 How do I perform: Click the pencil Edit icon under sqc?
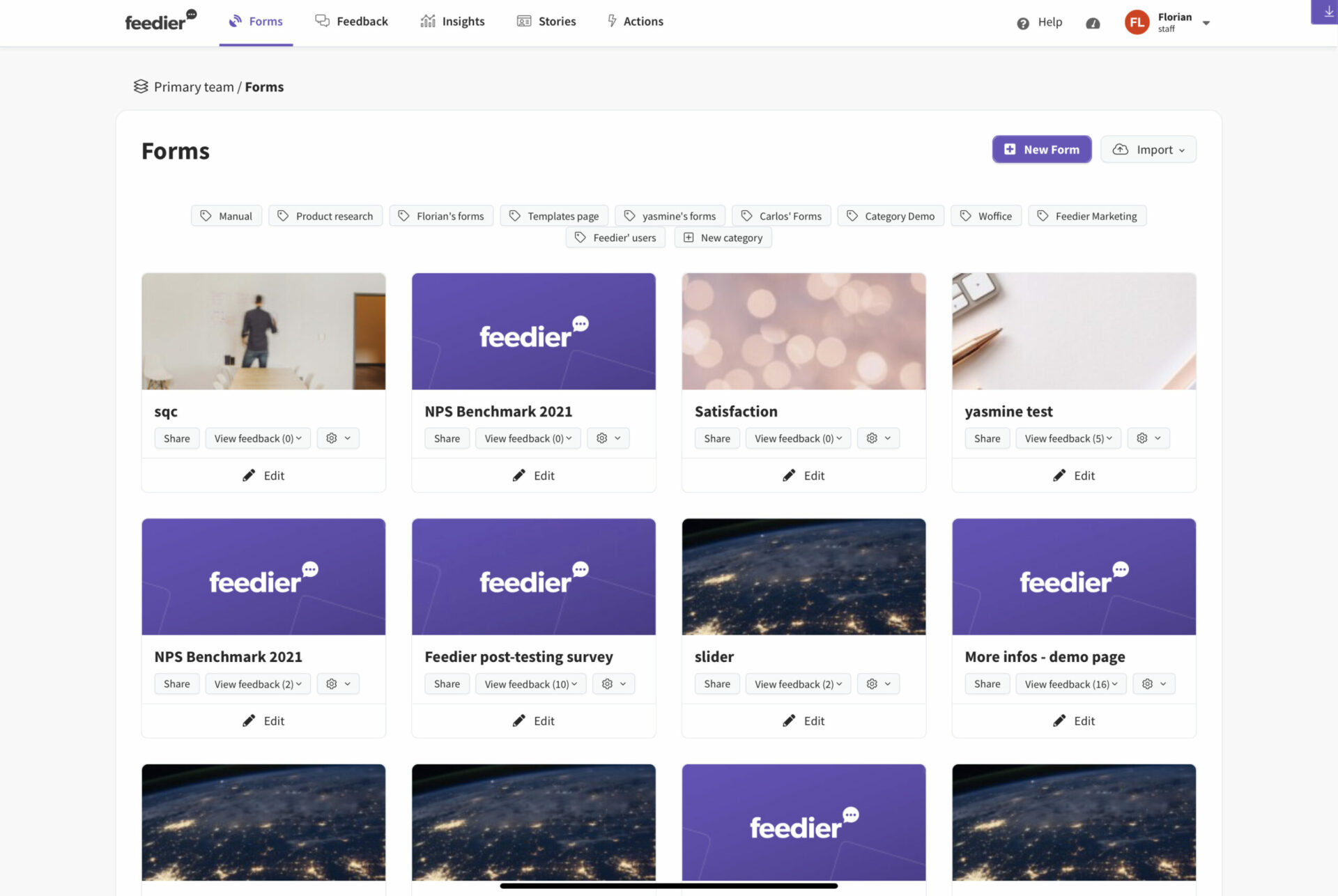tap(249, 475)
